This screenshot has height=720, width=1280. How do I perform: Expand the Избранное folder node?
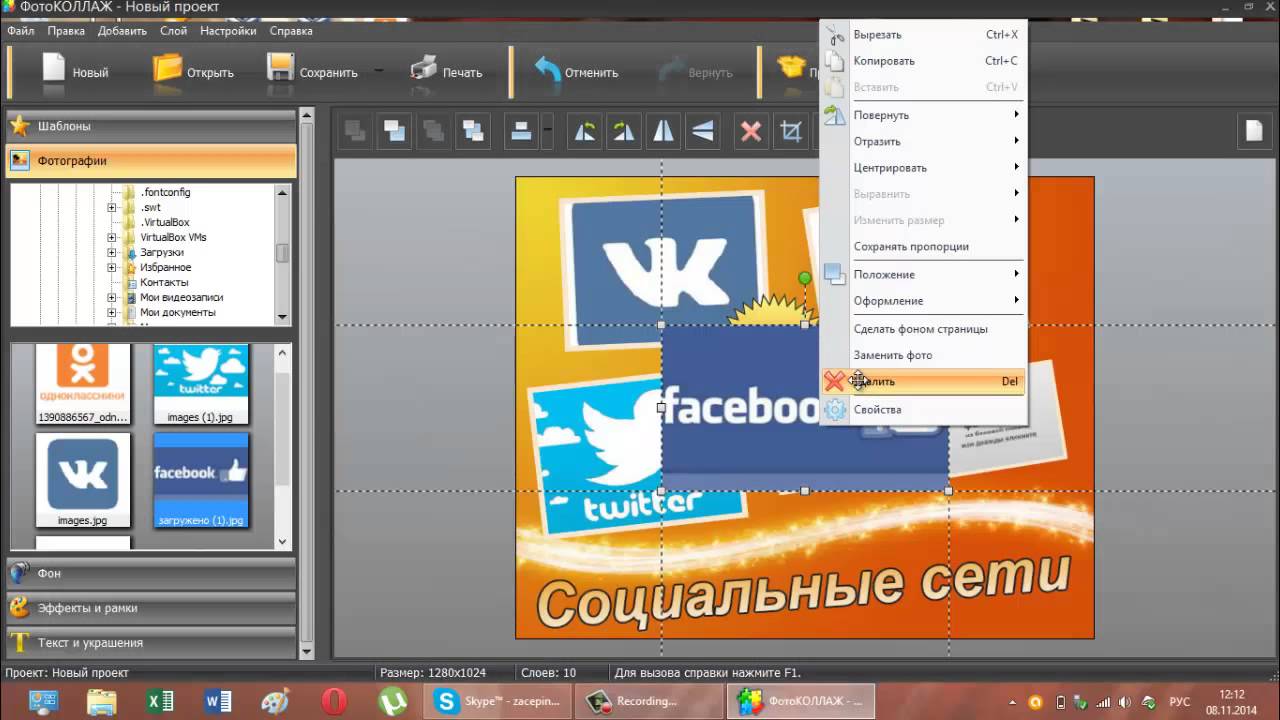[112, 267]
